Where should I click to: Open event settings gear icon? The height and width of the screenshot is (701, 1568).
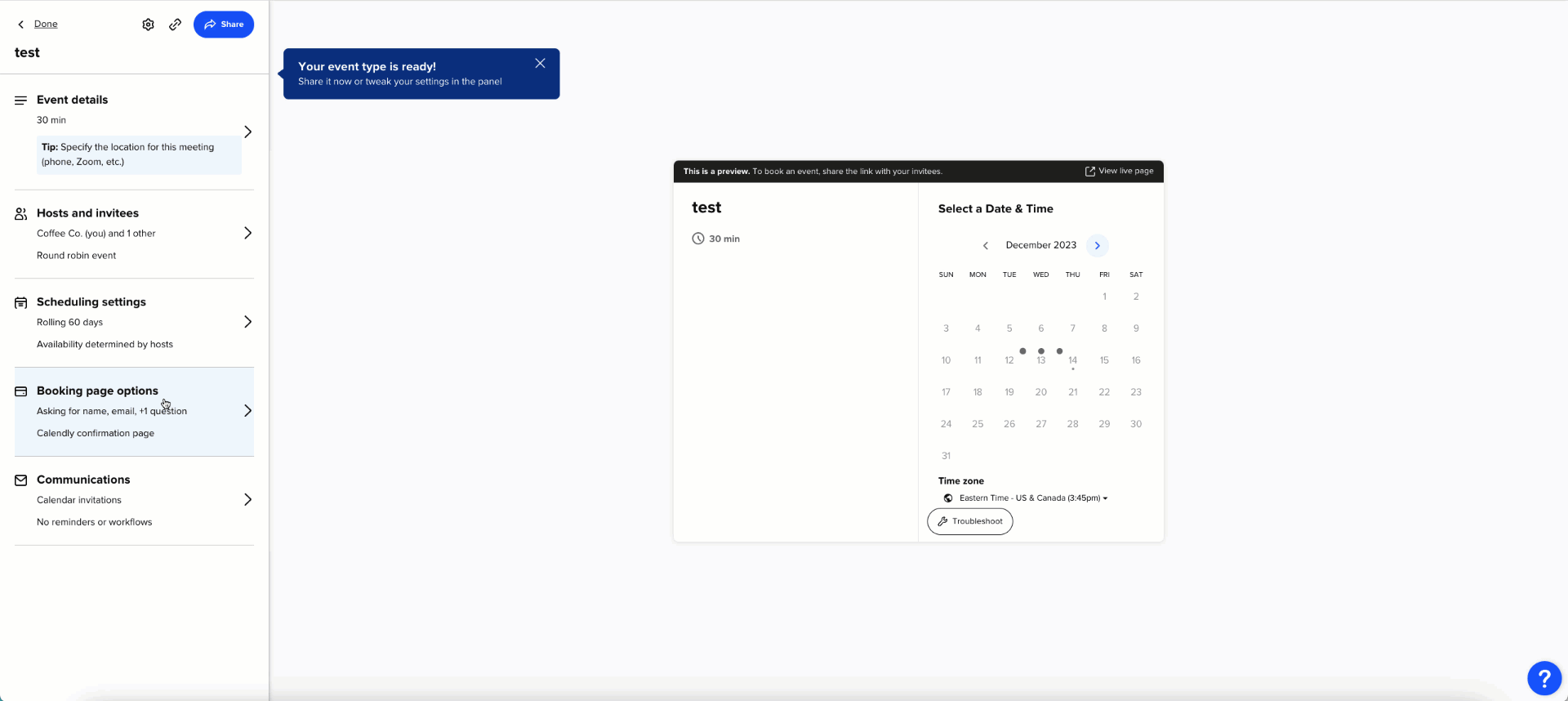pyautogui.click(x=148, y=25)
